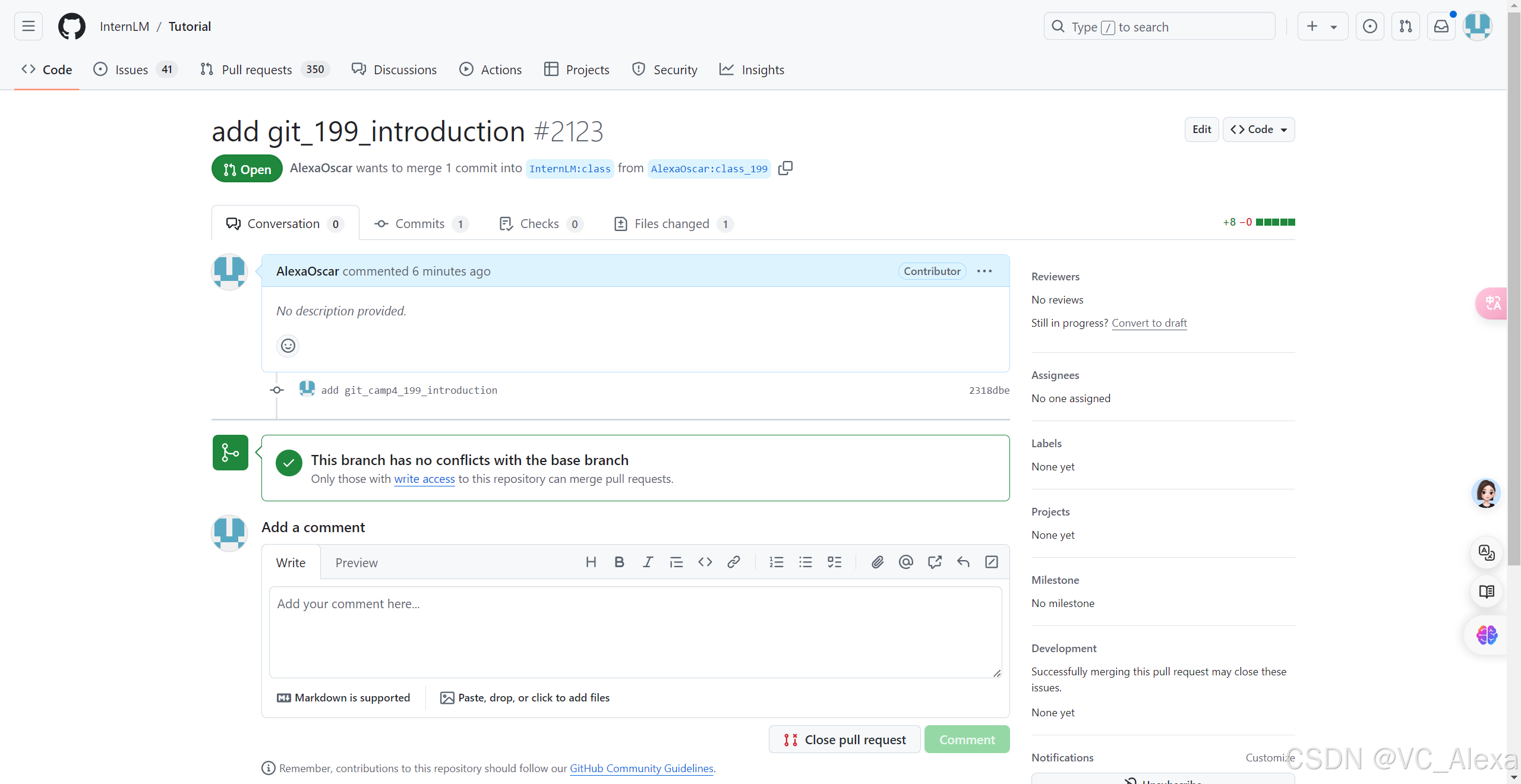Viewport: 1521px width, 784px height.
Task: Mention a user with the @ icon
Action: pos(906,562)
